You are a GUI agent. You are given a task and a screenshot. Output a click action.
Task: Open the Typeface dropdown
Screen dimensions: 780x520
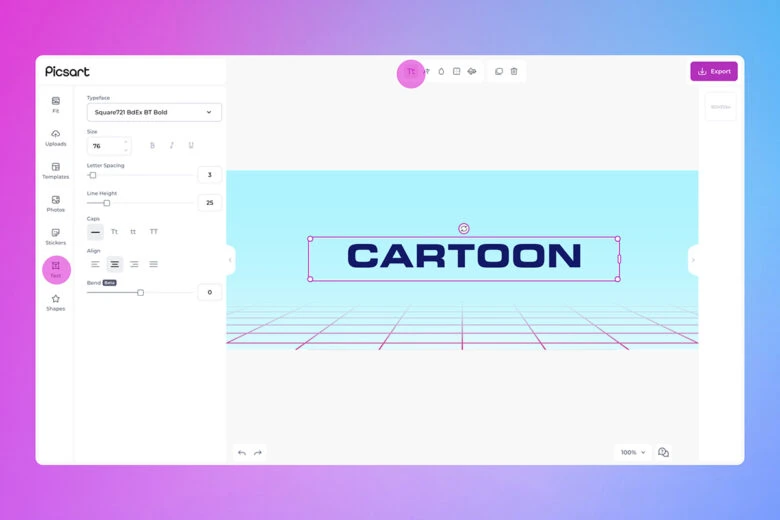point(154,112)
